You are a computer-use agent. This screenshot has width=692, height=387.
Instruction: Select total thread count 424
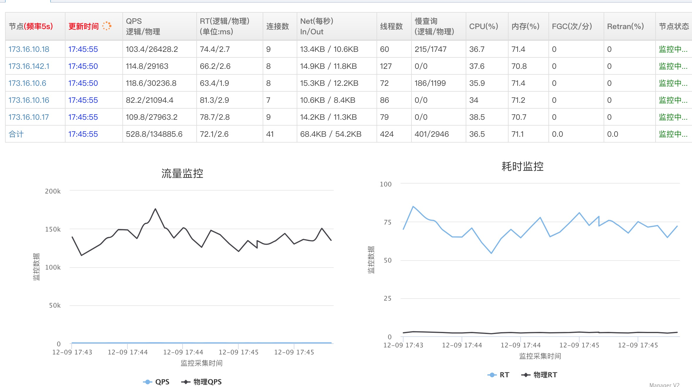click(x=387, y=134)
